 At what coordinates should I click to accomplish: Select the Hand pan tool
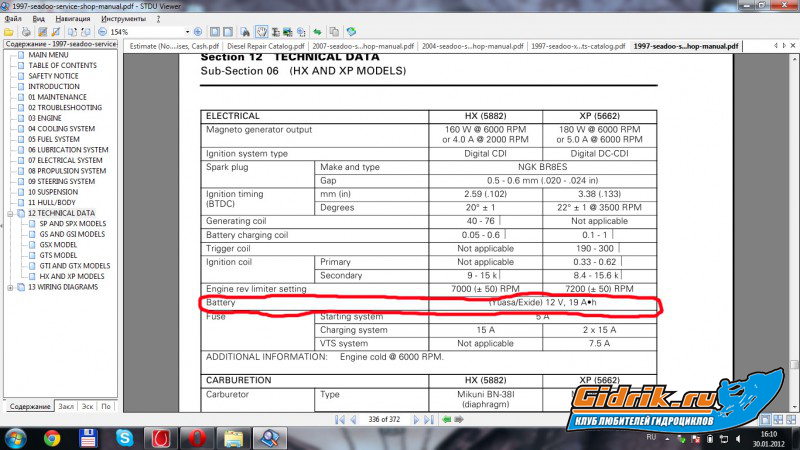tap(261, 32)
